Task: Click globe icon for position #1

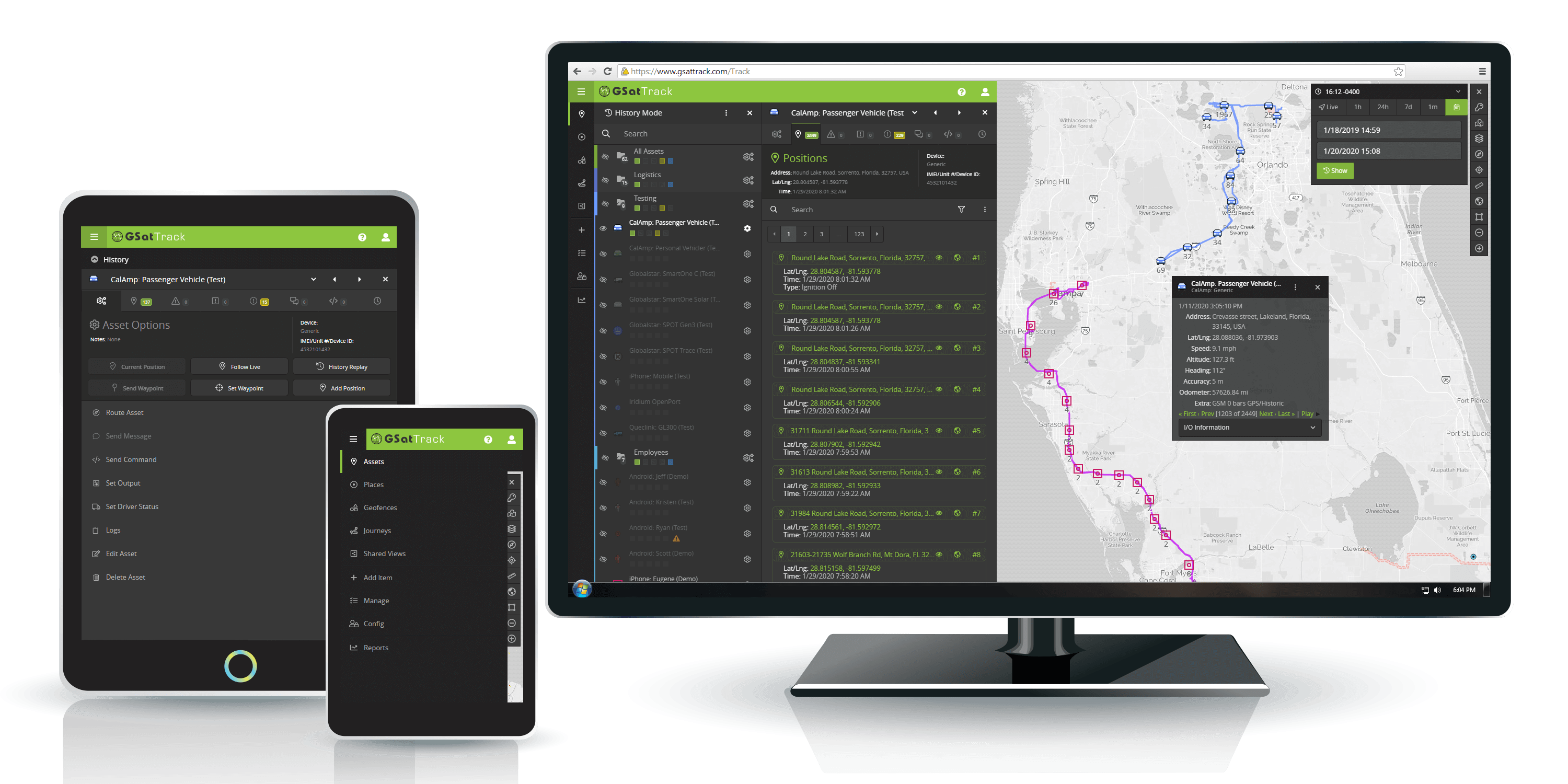Action: point(957,258)
